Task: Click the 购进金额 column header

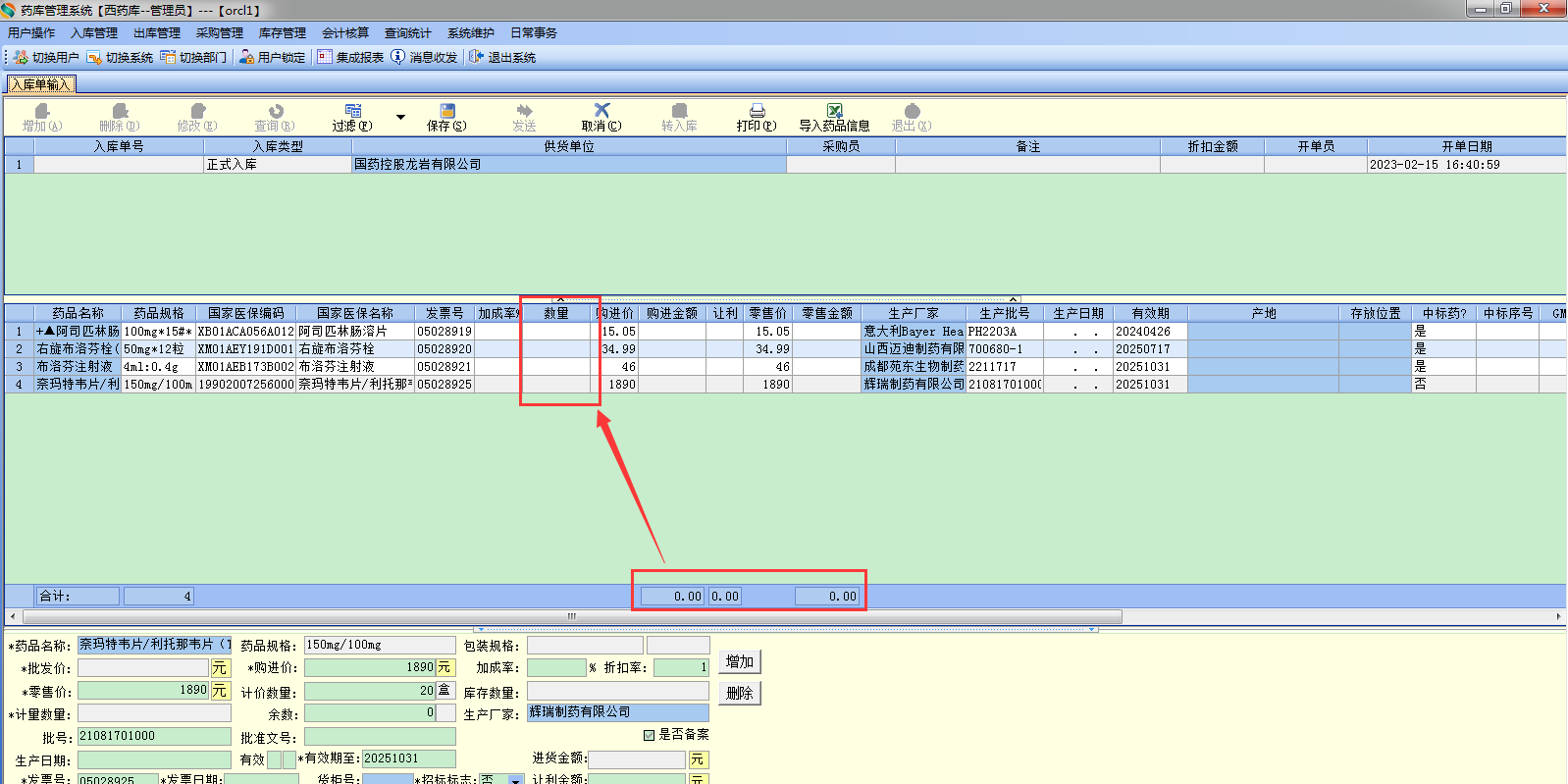Action: pyautogui.click(x=672, y=313)
